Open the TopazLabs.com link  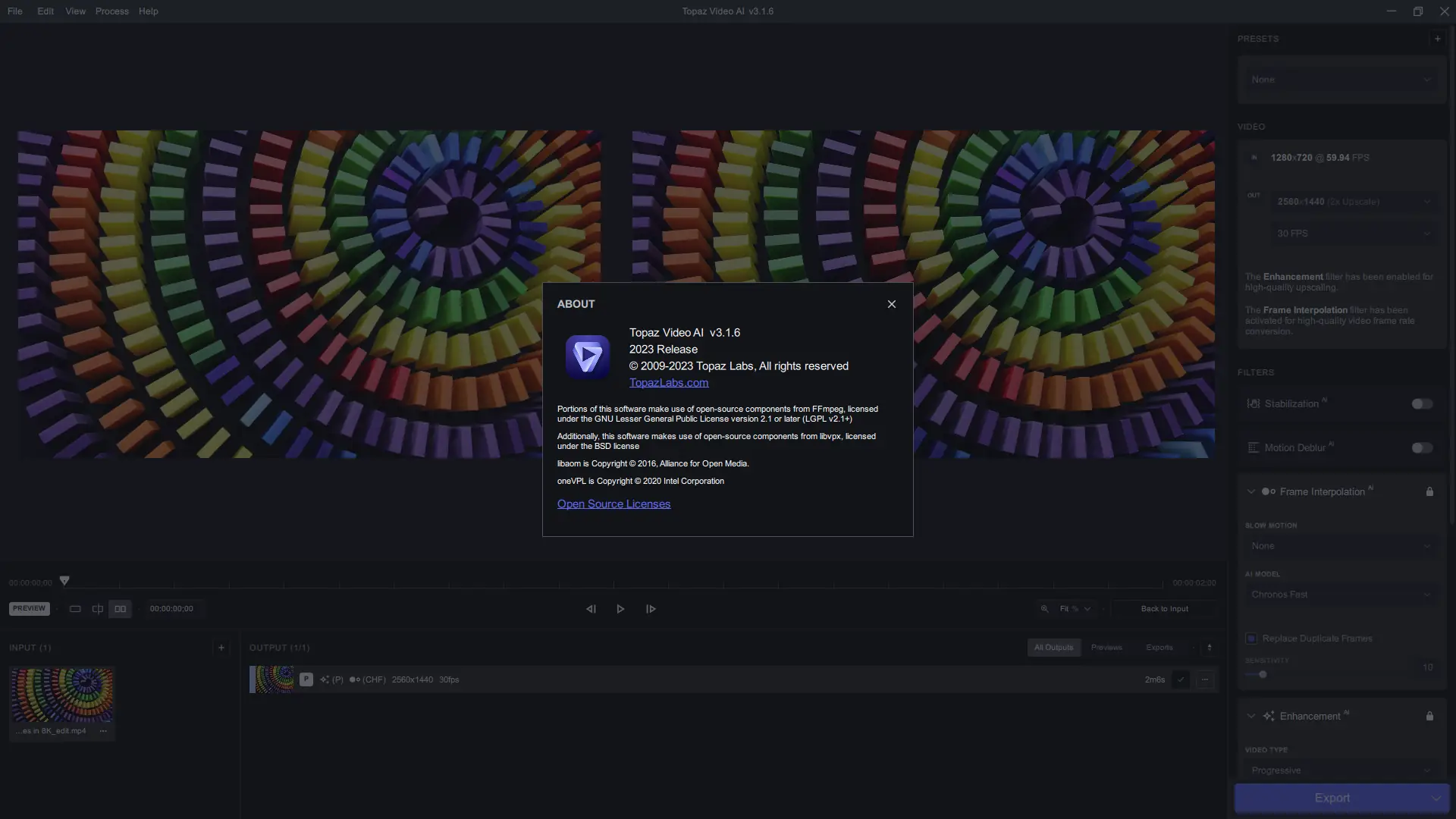click(668, 383)
